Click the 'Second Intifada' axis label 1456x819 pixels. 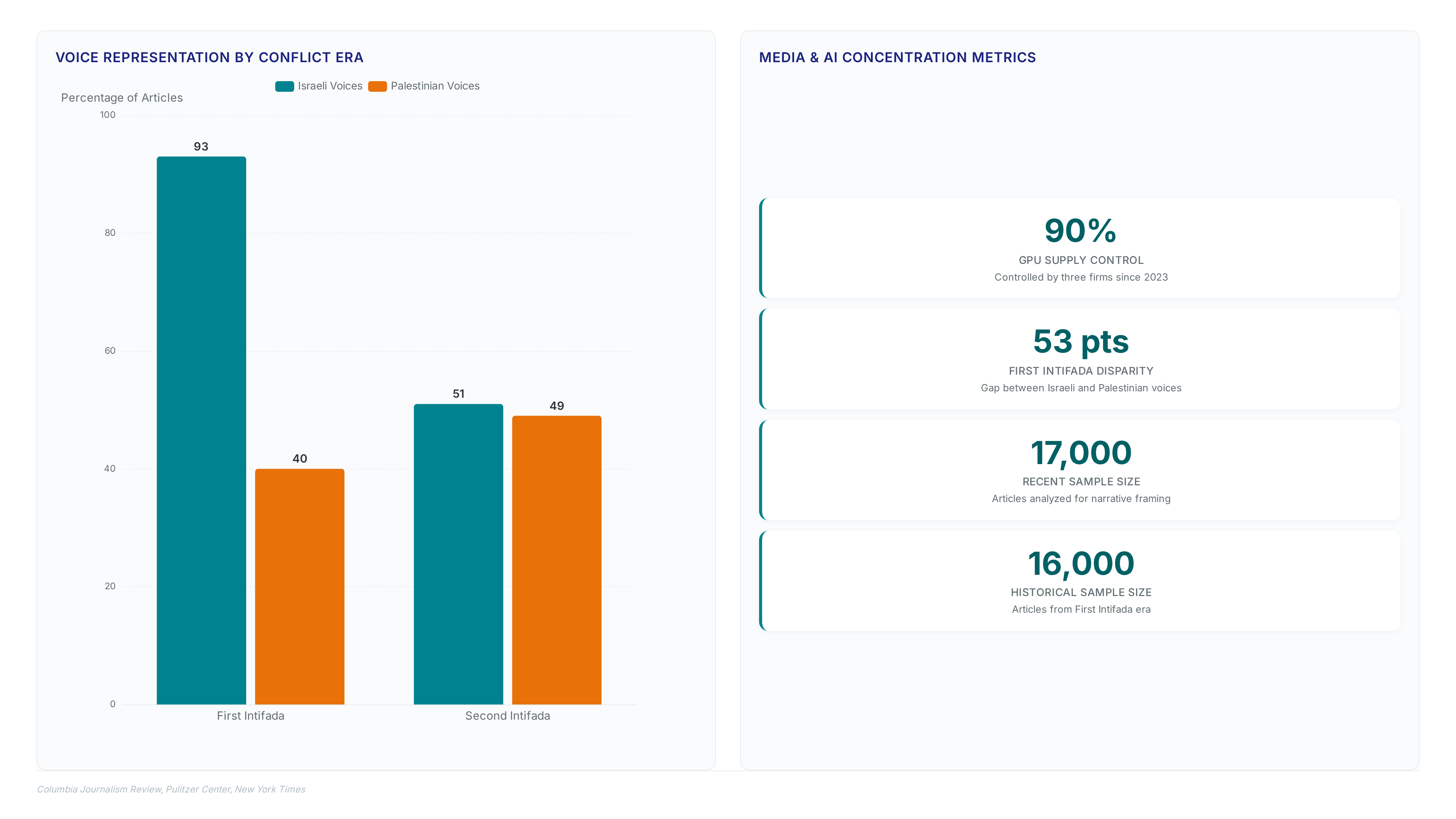pyautogui.click(x=508, y=715)
